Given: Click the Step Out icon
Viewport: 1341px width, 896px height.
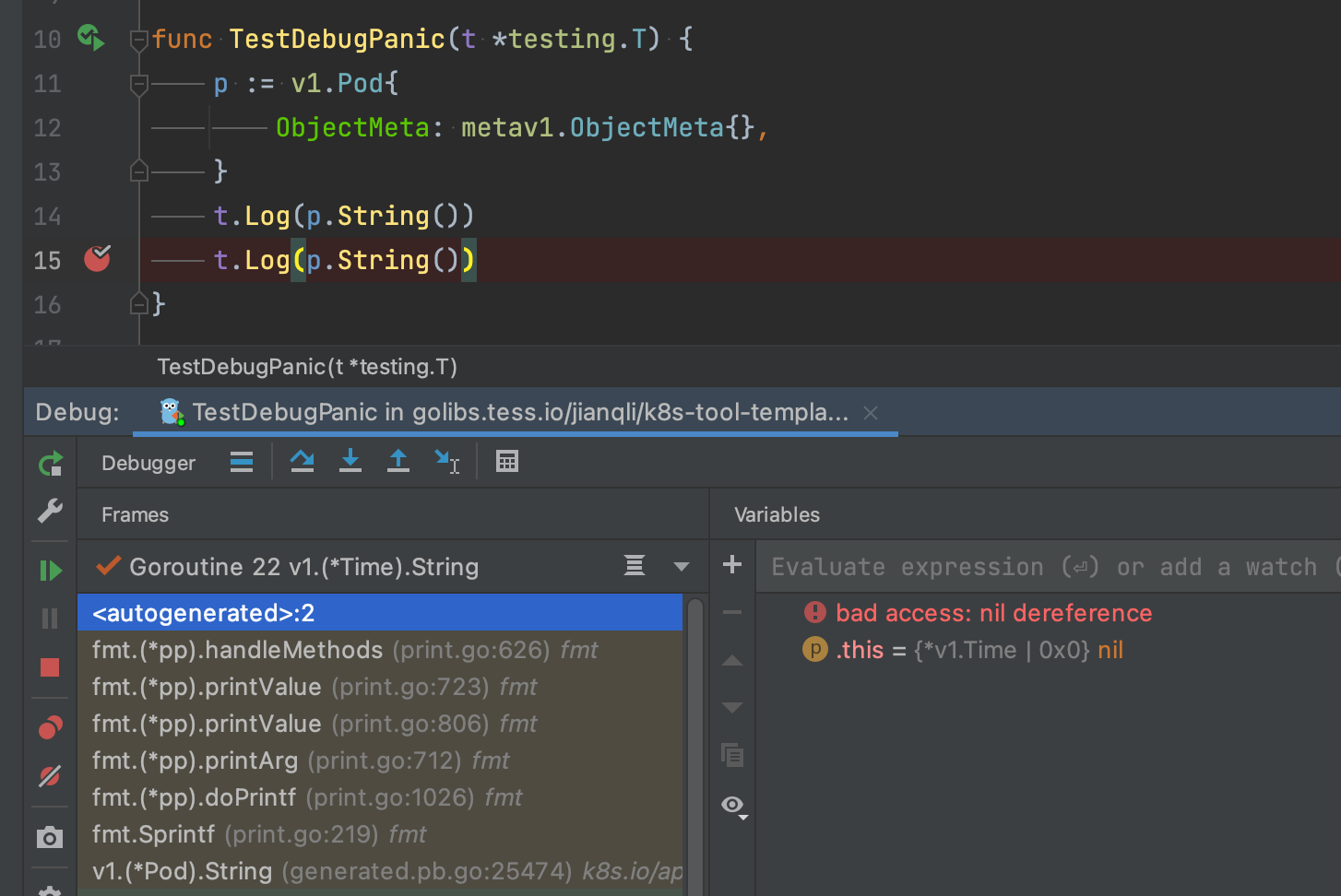Looking at the screenshot, I should [x=398, y=461].
